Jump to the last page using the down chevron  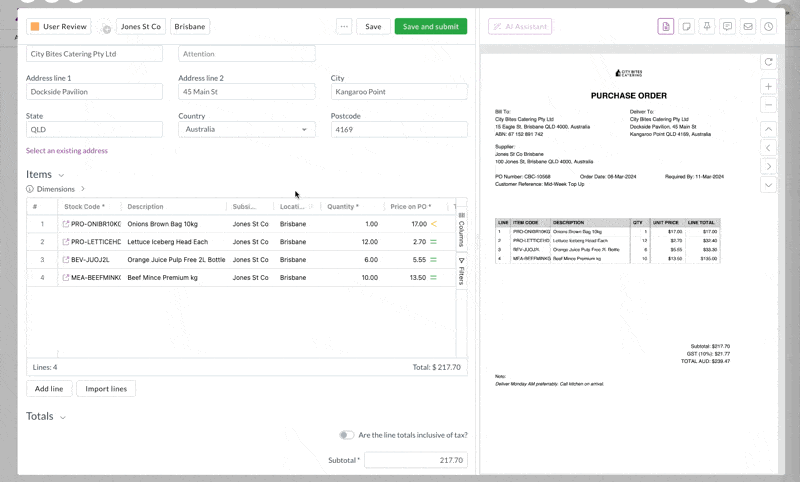tap(768, 185)
